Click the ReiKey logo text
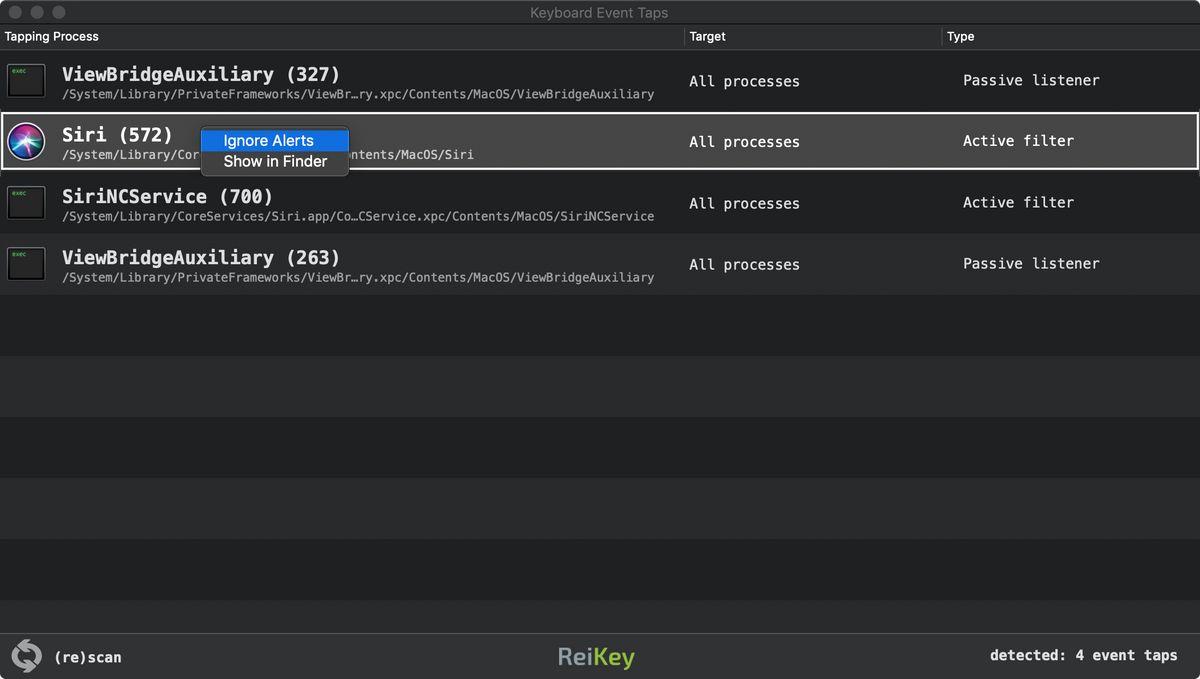The height and width of the screenshot is (679, 1200). point(596,657)
